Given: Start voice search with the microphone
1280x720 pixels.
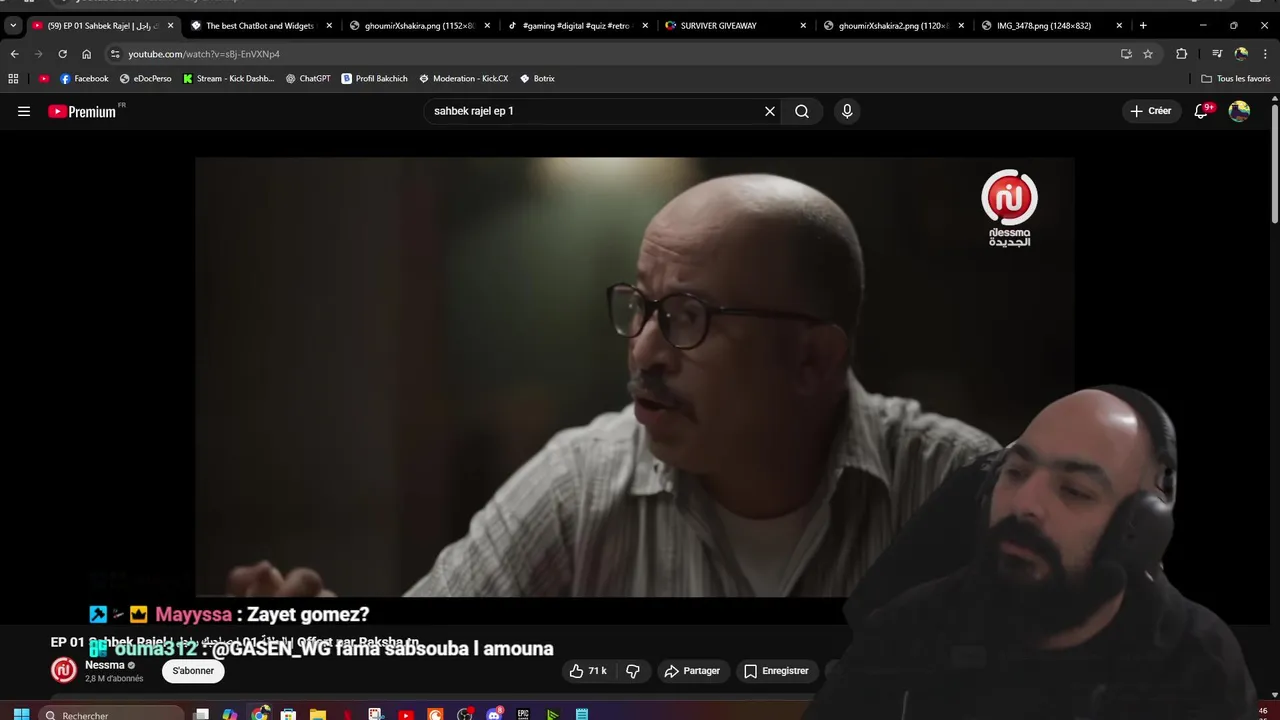Looking at the screenshot, I should (847, 111).
